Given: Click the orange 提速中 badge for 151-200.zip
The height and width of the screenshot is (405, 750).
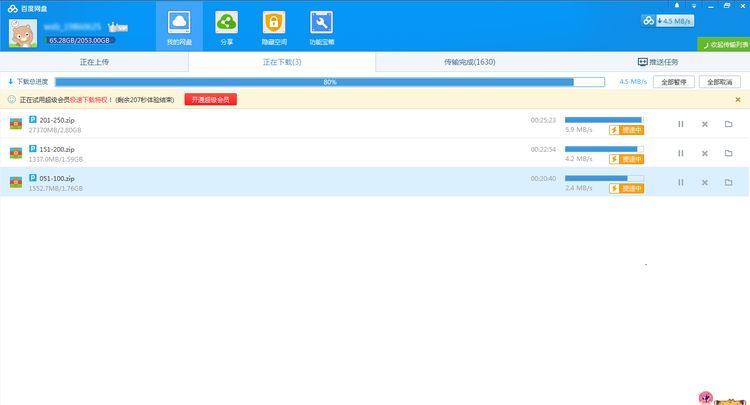Looking at the screenshot, I should click(626, 159).
